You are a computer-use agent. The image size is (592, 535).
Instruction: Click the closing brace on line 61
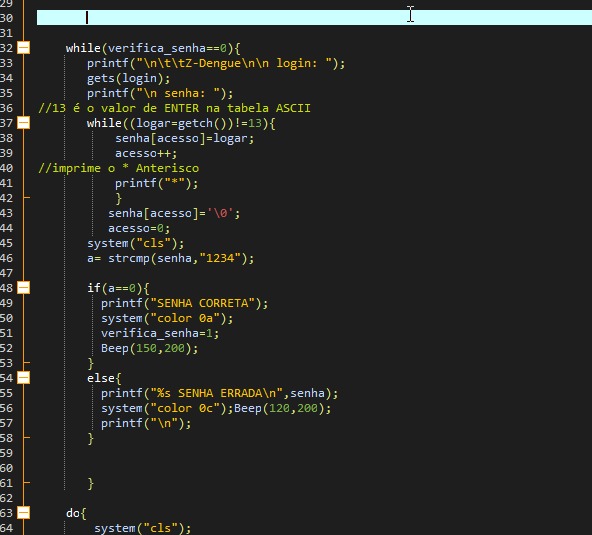(x=90, y=483)
